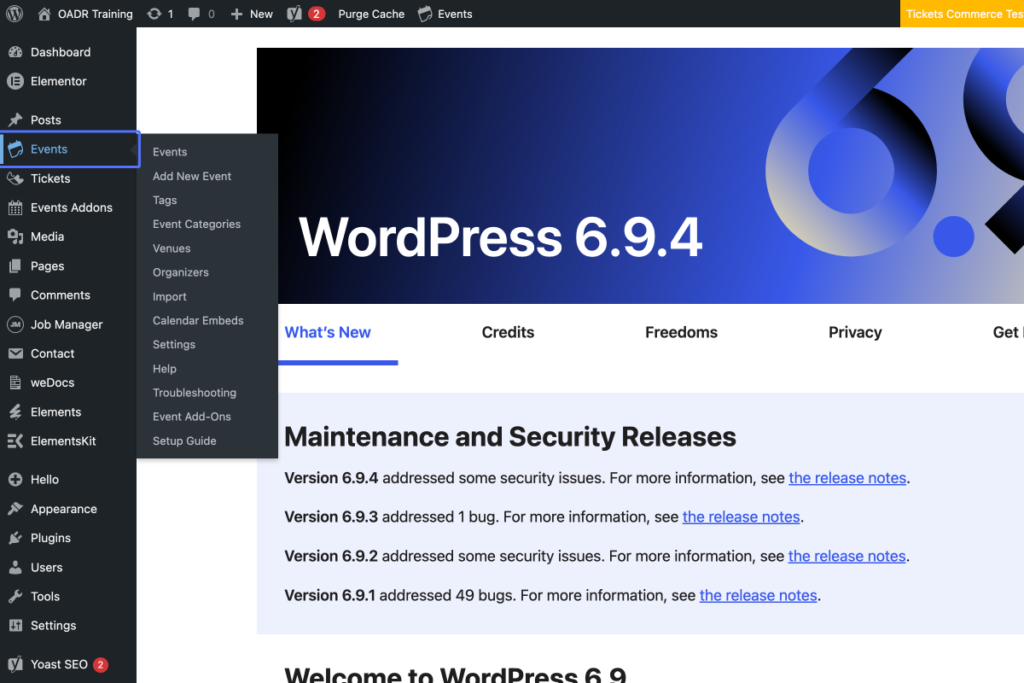Open Venues in Events submenu
1024x683 pixels.
pyautogui.click(x=172, y=248)
